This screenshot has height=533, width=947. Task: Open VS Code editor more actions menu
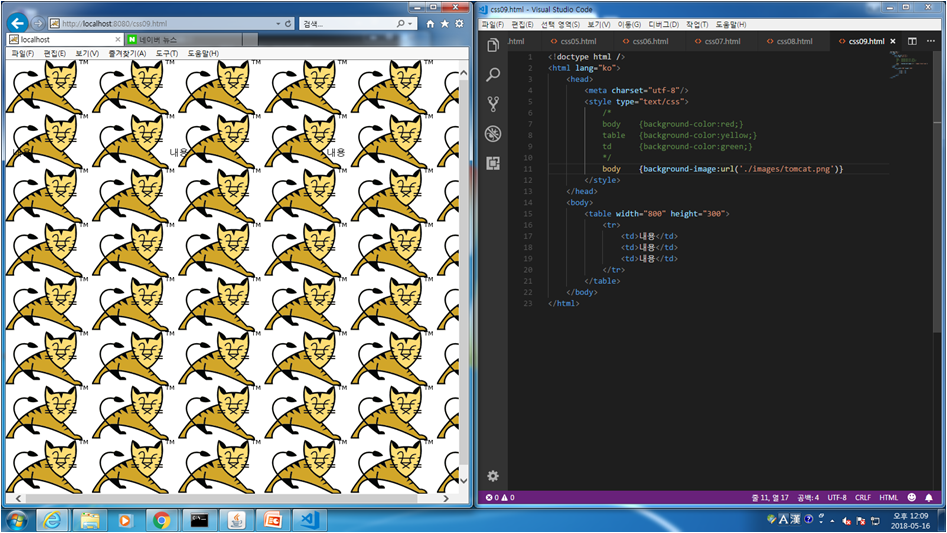[x=931, y=41]
